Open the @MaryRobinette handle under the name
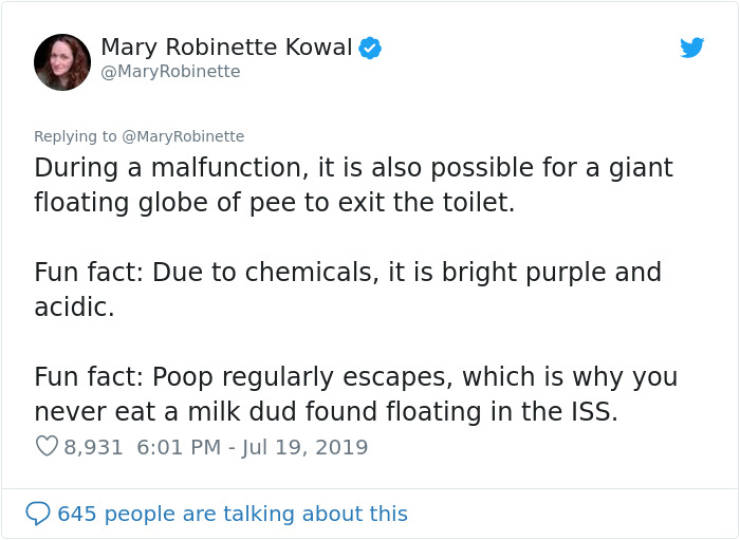 (171, 72)
